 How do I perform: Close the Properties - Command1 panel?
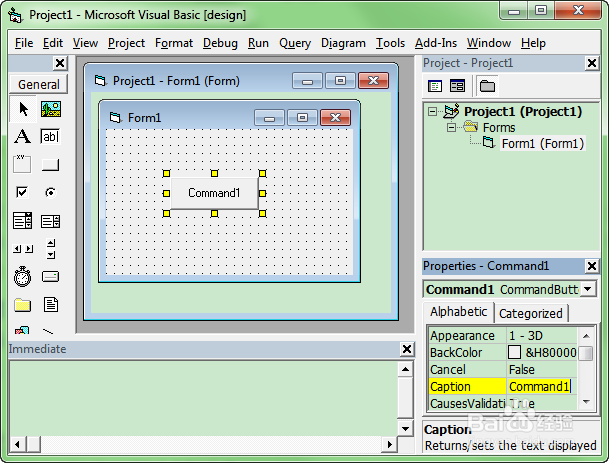(592, 266)
